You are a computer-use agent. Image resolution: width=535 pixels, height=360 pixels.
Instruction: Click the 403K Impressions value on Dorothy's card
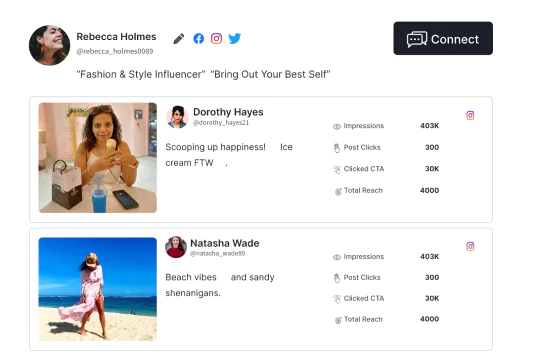click(x=430, y=126)
